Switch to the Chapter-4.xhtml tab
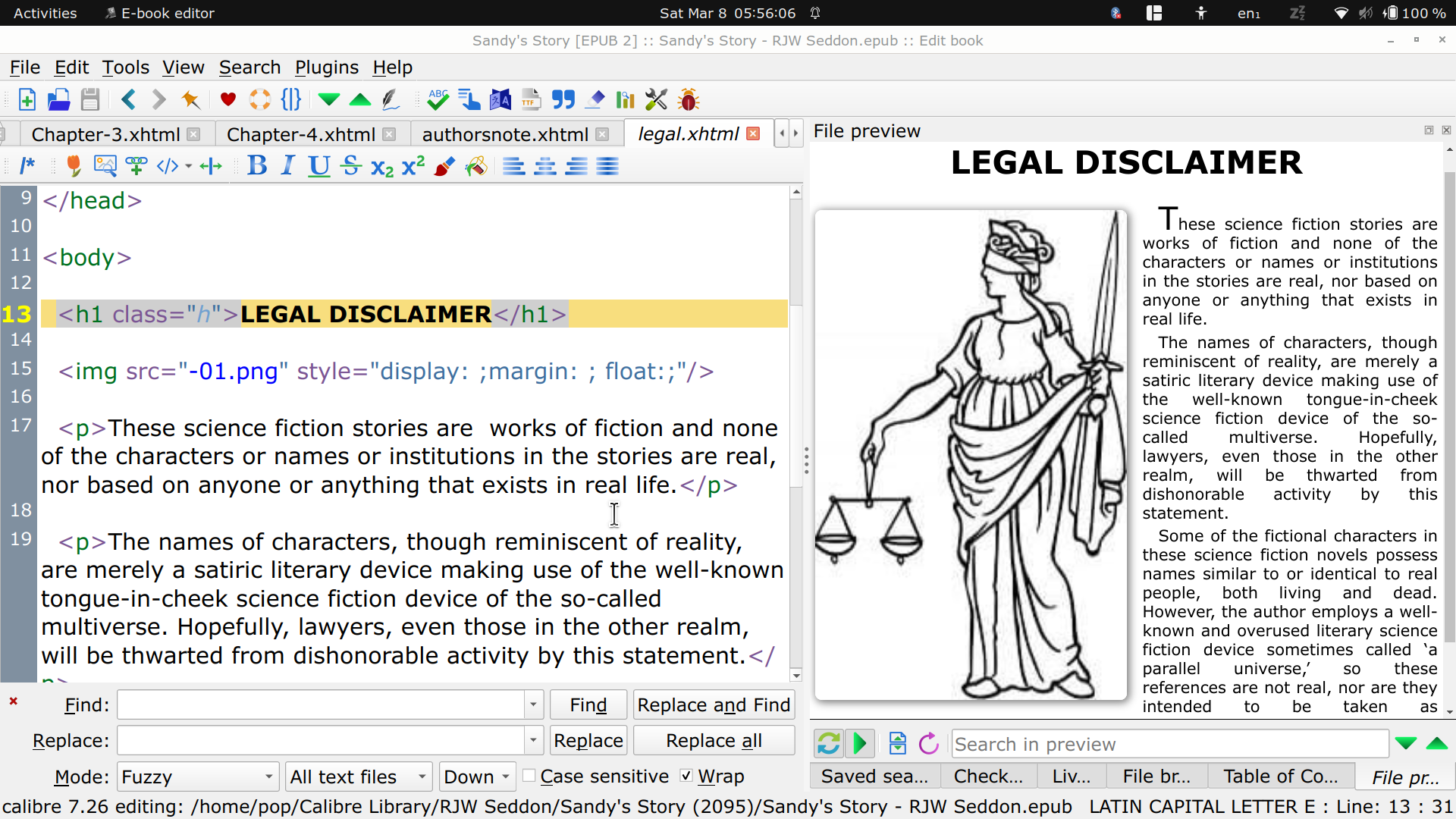This screenshot has height=819, width=1456. [x=301, y=134]
